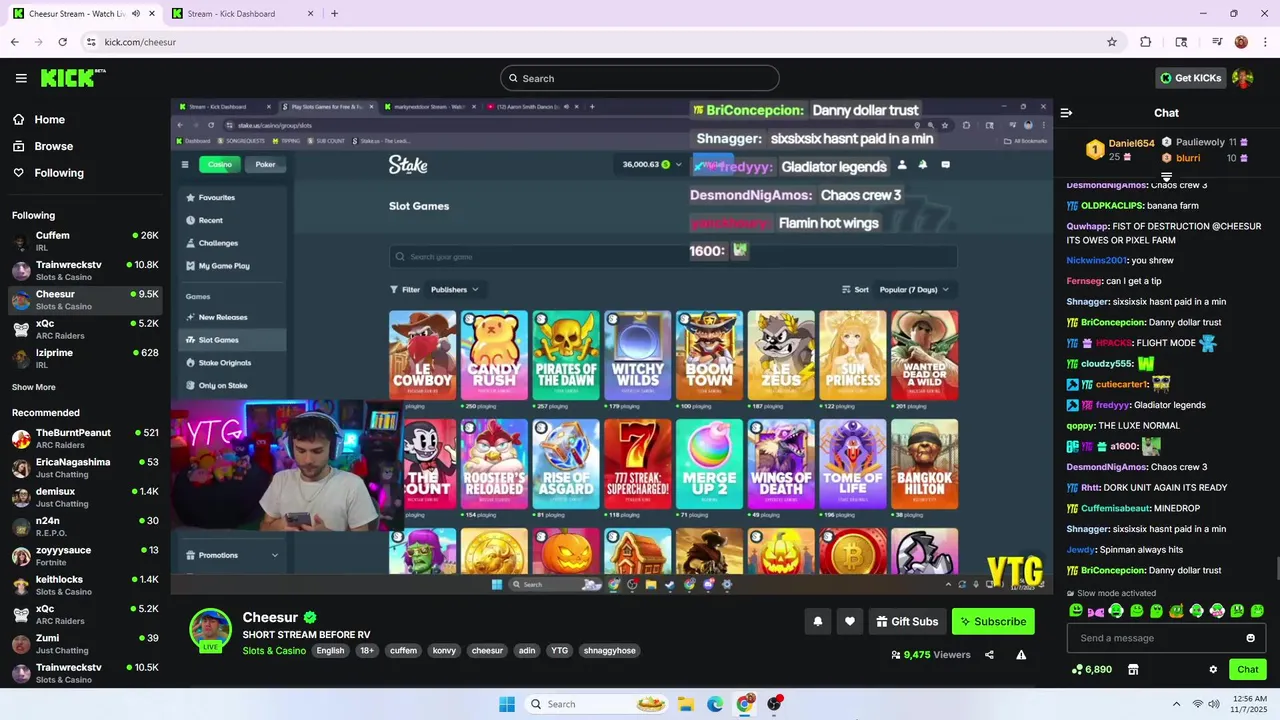This screenshot has height=720, width=1280.
Task: Go to Browse in the sidebar
Action: (44, 146)
